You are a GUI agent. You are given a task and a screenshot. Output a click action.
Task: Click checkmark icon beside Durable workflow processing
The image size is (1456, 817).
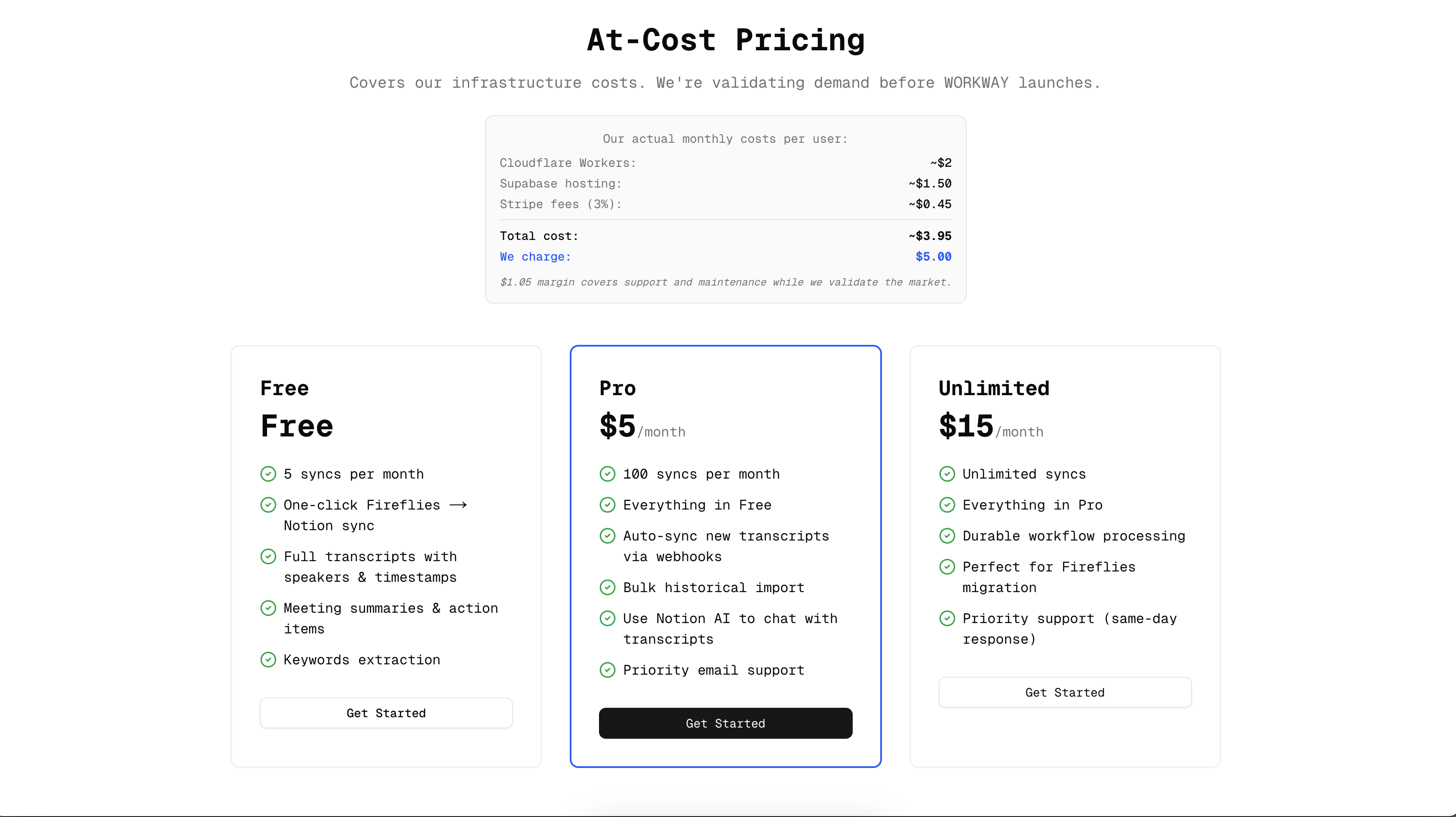pyautogui.click(x=947, y=535)
